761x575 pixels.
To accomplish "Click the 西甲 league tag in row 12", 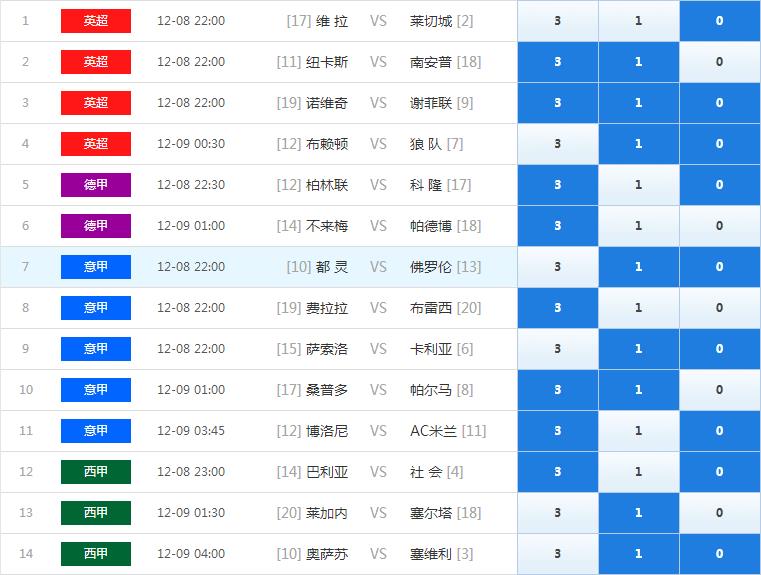I will pyautogui.click(x=96, y=472).
